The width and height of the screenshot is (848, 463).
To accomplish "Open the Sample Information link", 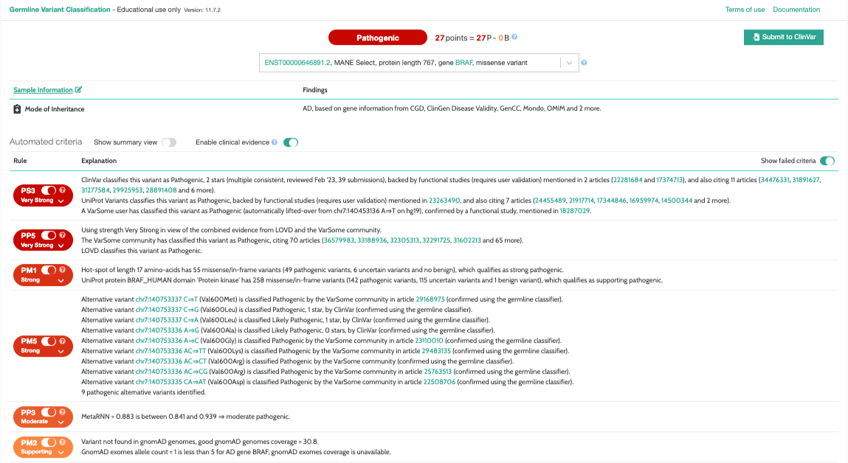I will [x=43, y=90].
